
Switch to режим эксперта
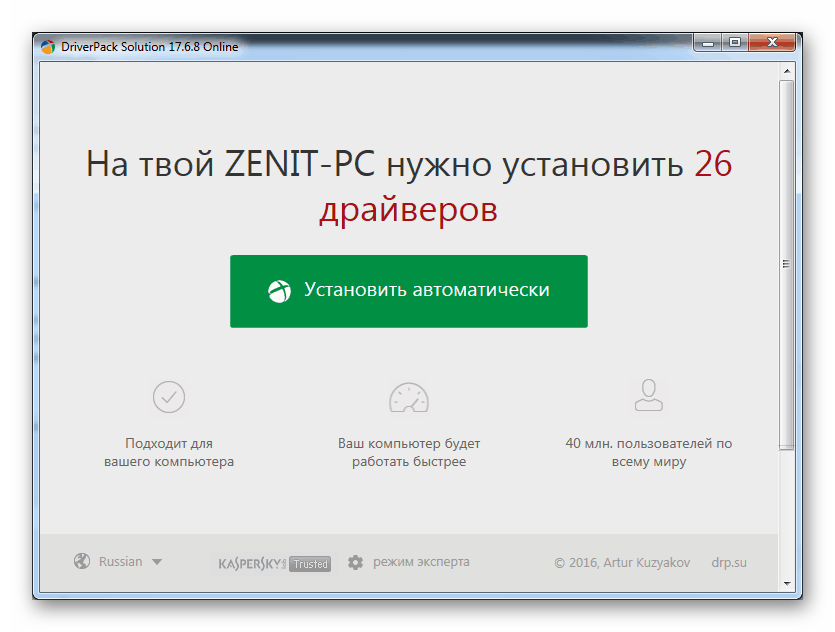coord(420,562)
